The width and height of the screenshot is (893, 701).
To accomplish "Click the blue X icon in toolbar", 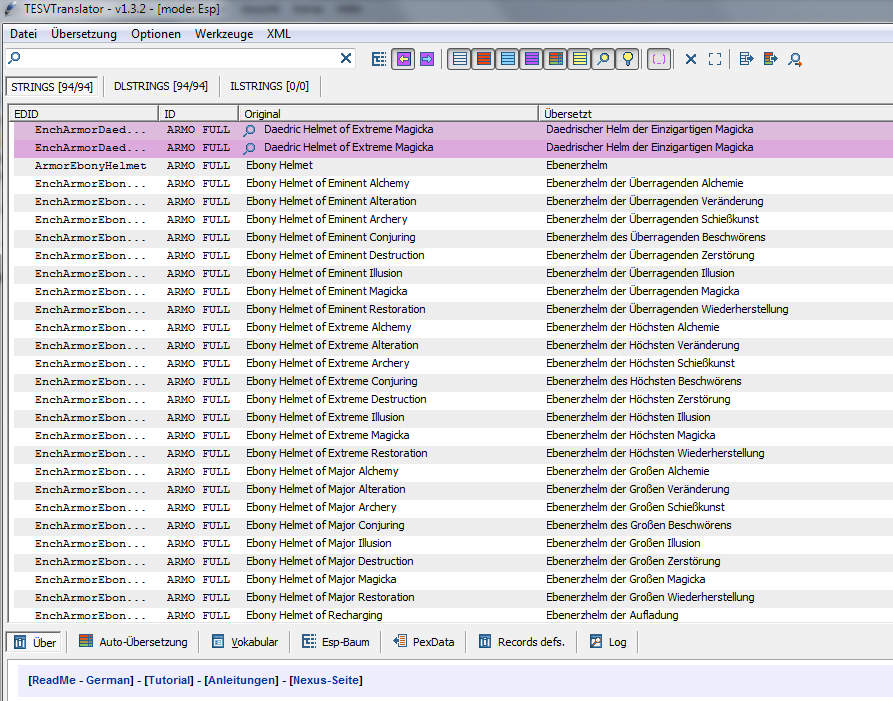I will click(691, 59).
